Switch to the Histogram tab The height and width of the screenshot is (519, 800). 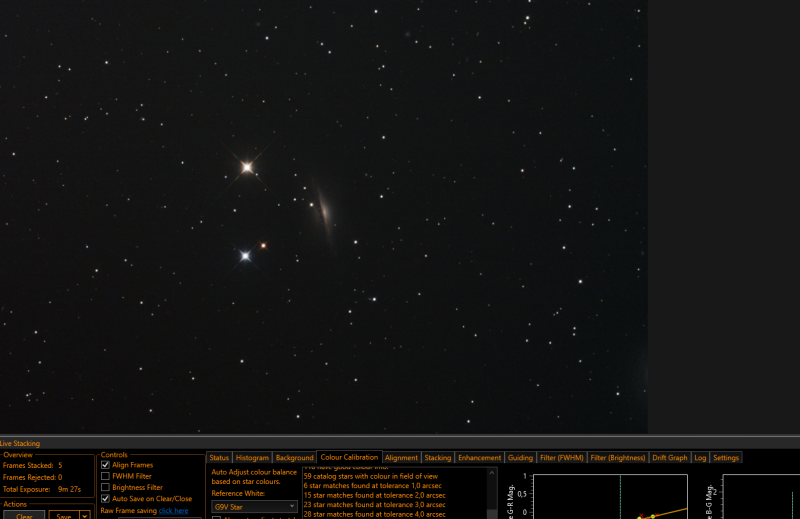click(252, 458)
